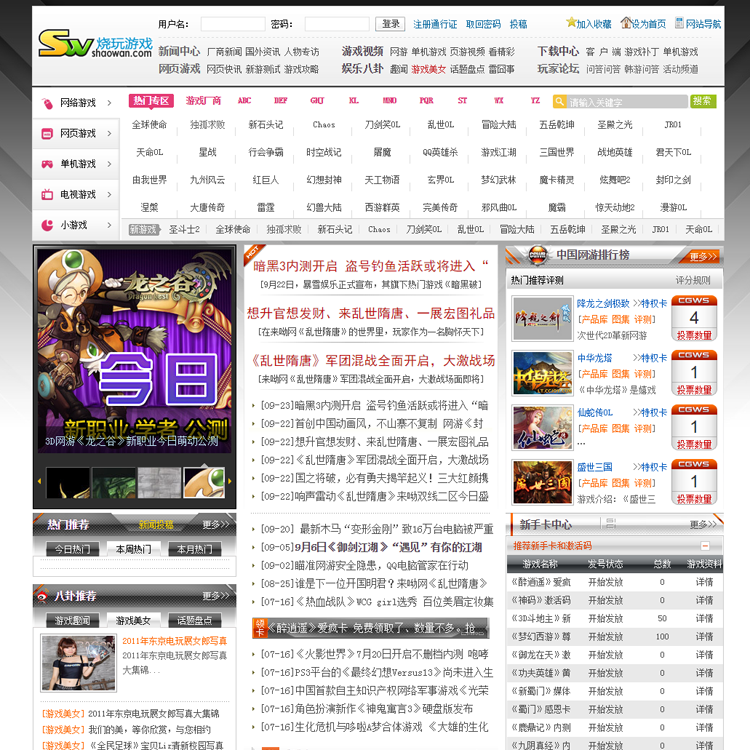Screen dimensions: 750x750
Task: Click the 中华龙塔 game thumbnail
Action: tap(542, 373)
